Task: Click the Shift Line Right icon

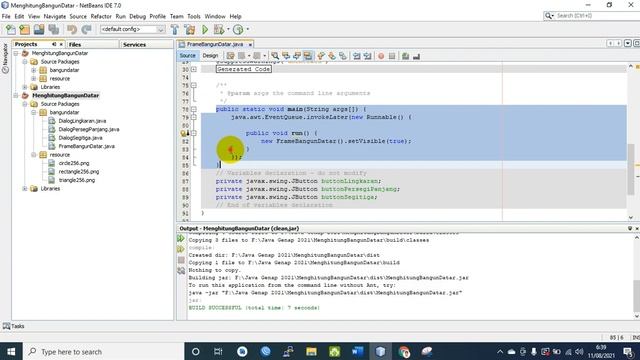Action: 367,56
